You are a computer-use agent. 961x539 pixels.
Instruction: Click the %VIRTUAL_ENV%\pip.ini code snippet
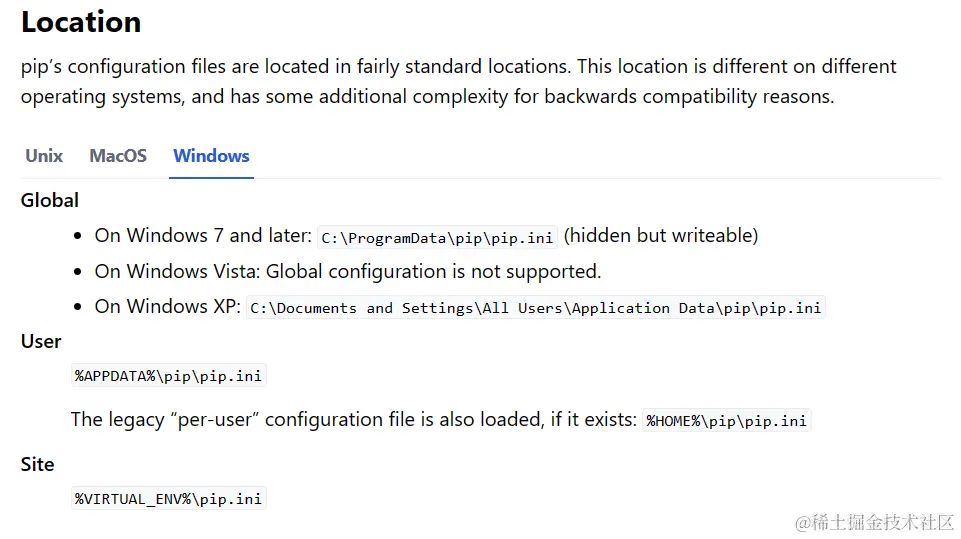point(169,499)
